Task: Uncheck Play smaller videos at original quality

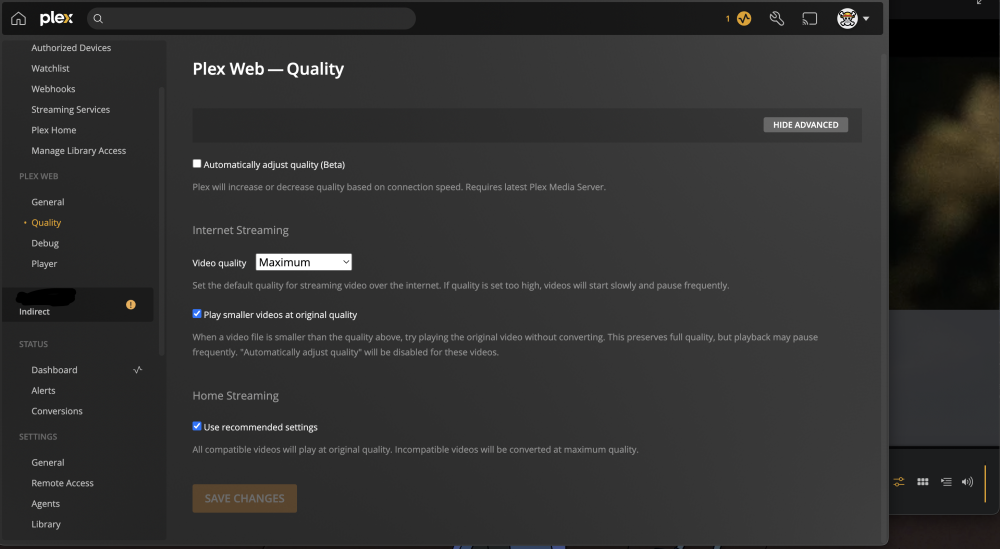Action: pyautogui.click(x=197, y=314)
